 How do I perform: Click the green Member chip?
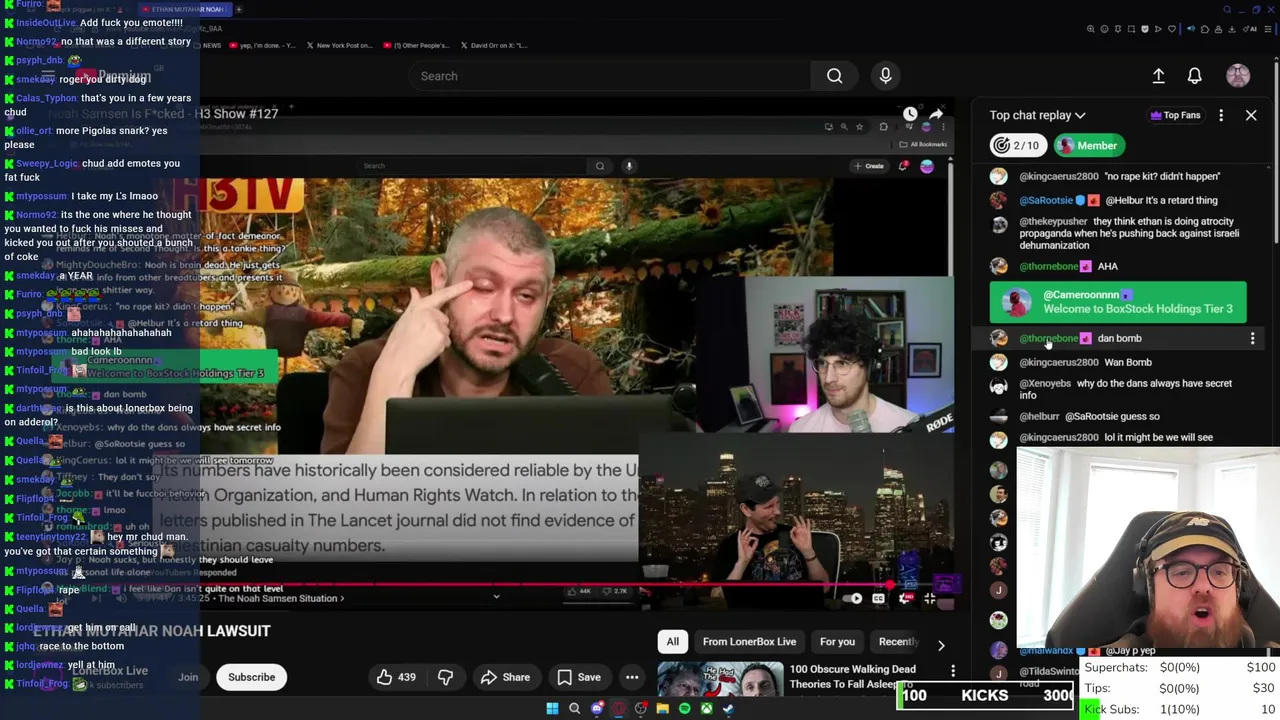(x=1089, y=145)
